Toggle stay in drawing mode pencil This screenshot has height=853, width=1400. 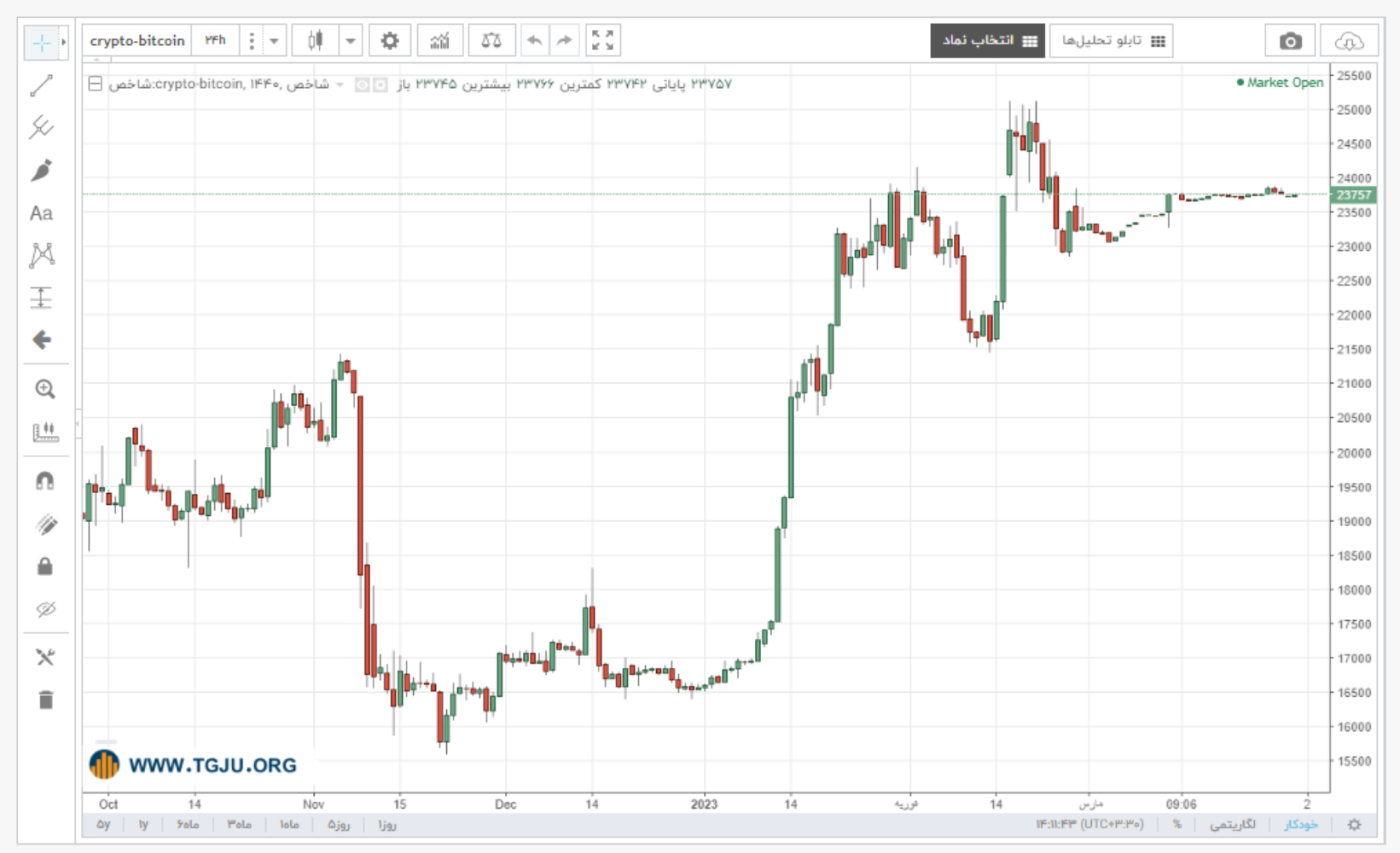pos(45,524)
